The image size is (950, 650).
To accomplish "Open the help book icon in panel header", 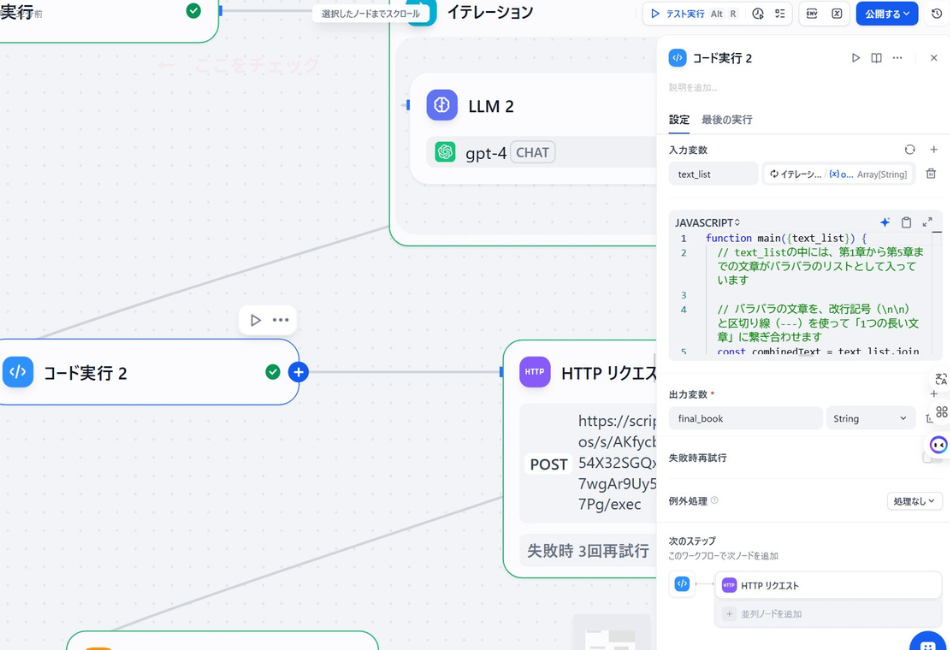I will coord(876,58).
